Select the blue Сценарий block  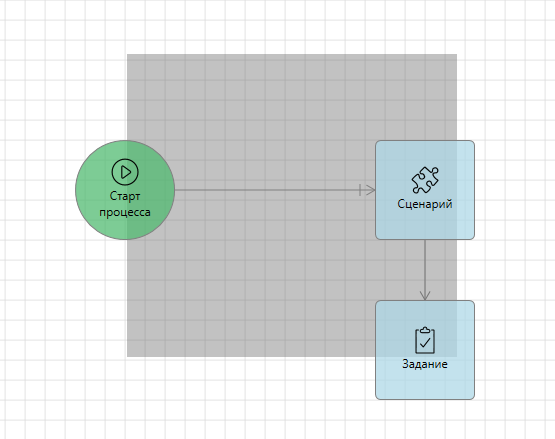425,190
